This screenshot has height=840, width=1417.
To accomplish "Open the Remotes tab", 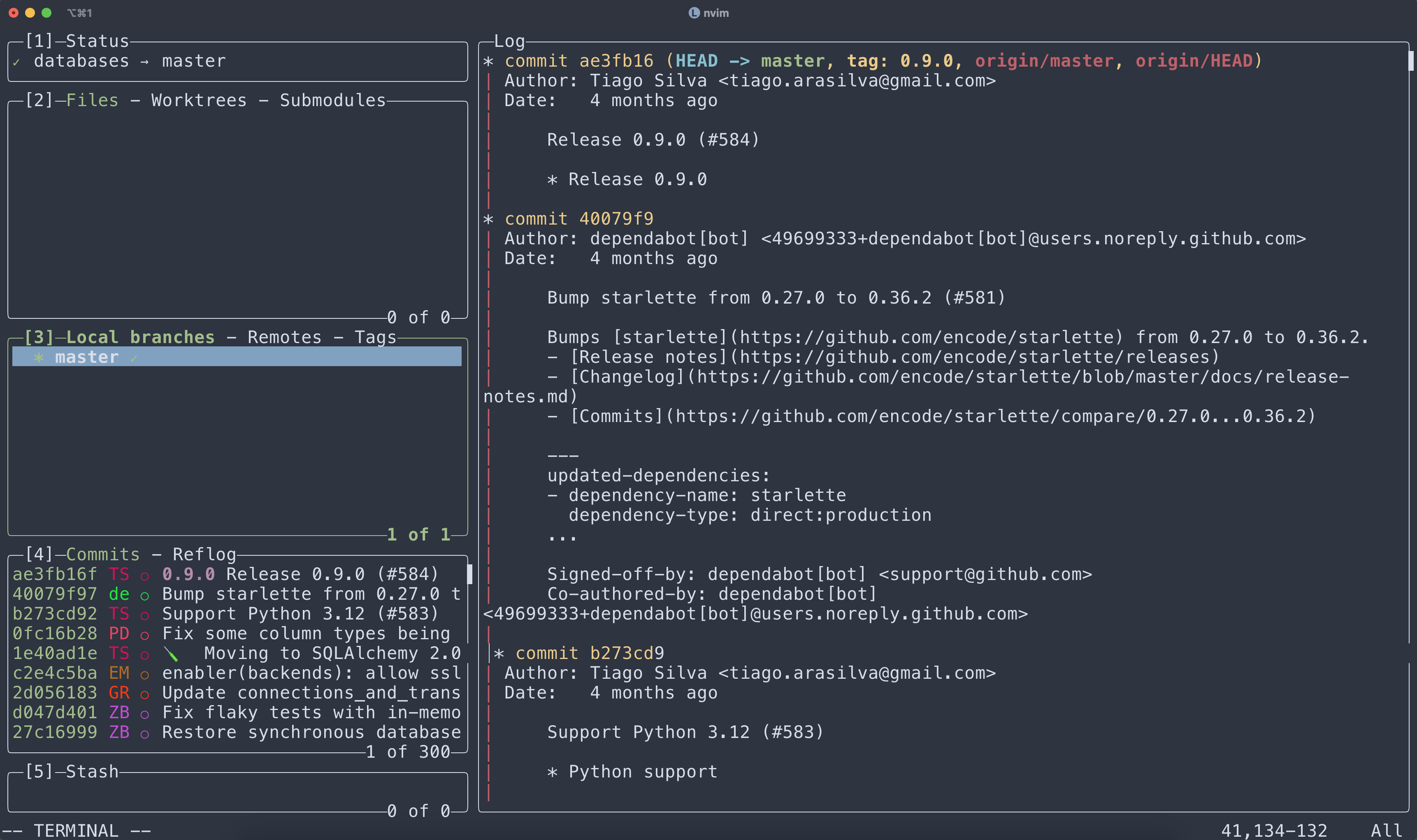I will pos(284,337).
